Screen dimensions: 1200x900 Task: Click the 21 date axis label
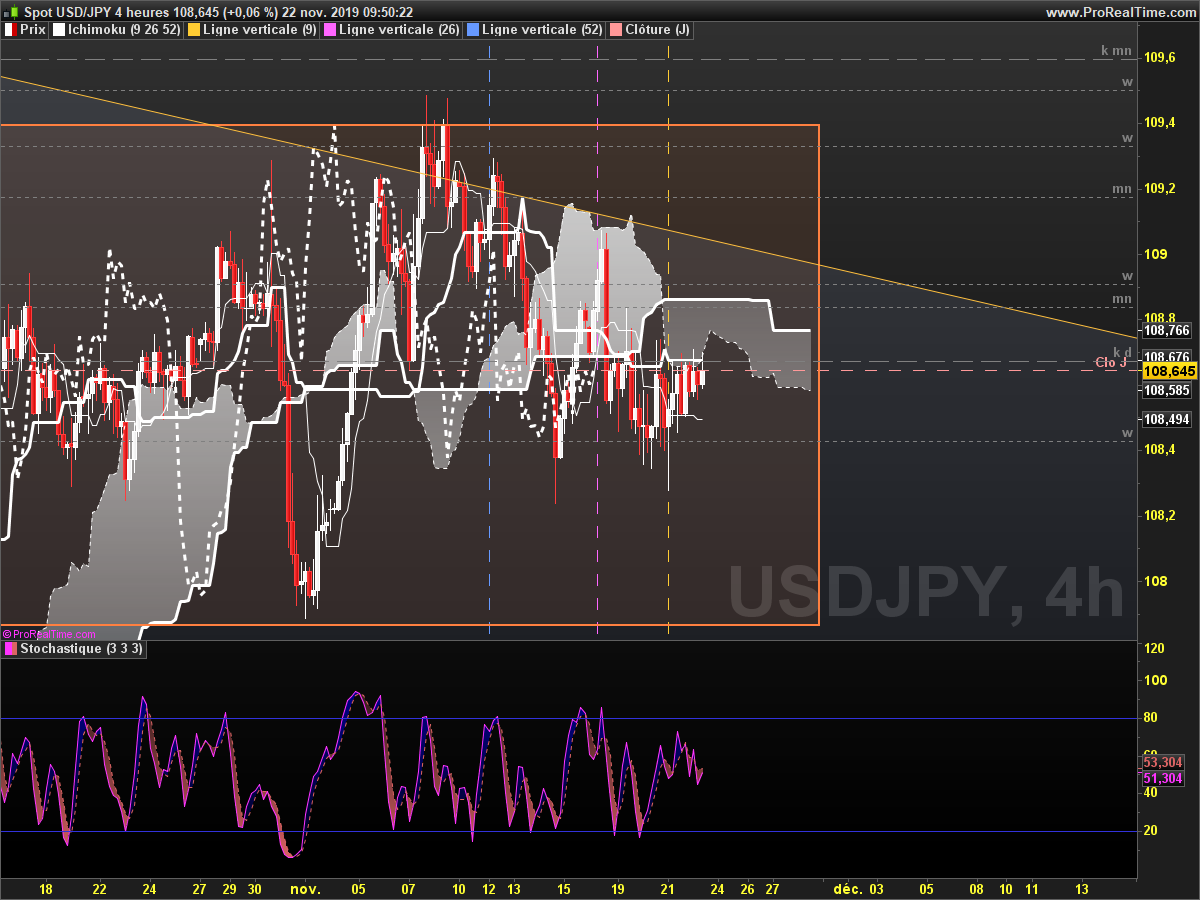click(x=668, y=888)
